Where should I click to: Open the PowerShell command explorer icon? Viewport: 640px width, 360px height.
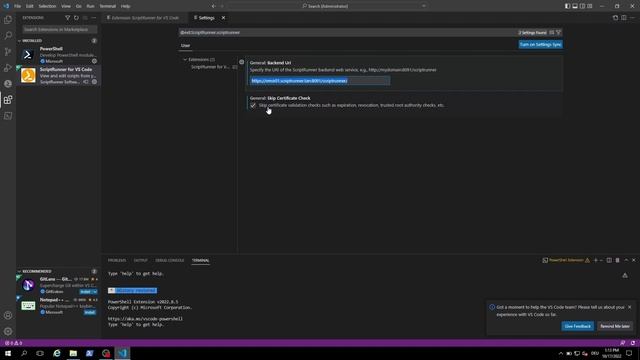(8, 116)
